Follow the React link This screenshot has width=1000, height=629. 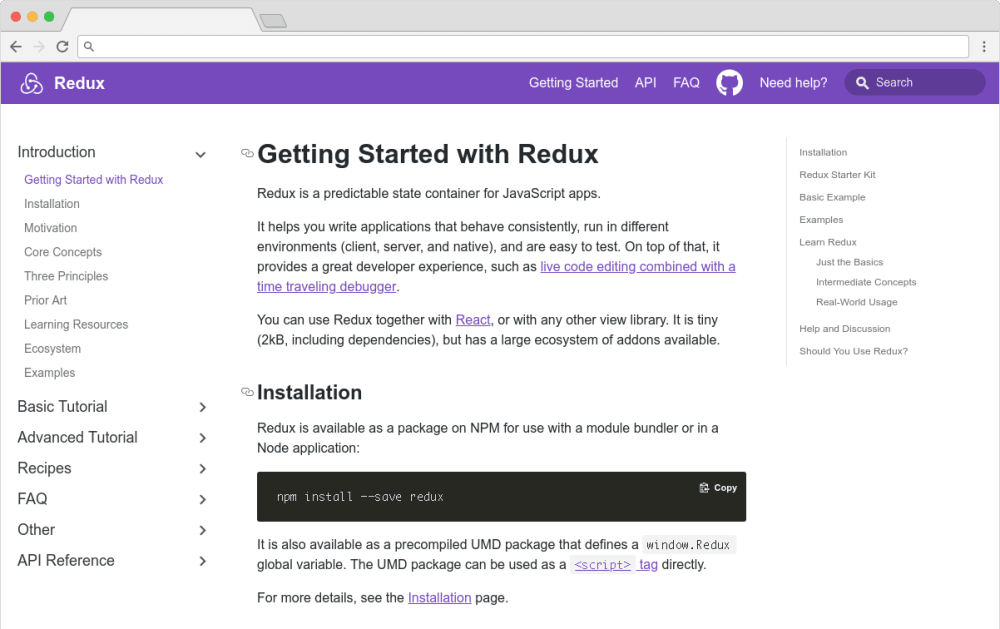click(473, 320)
